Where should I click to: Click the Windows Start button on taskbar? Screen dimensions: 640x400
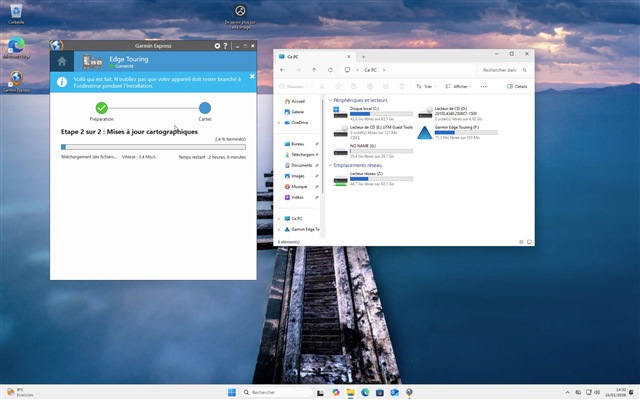coord(233,392)
